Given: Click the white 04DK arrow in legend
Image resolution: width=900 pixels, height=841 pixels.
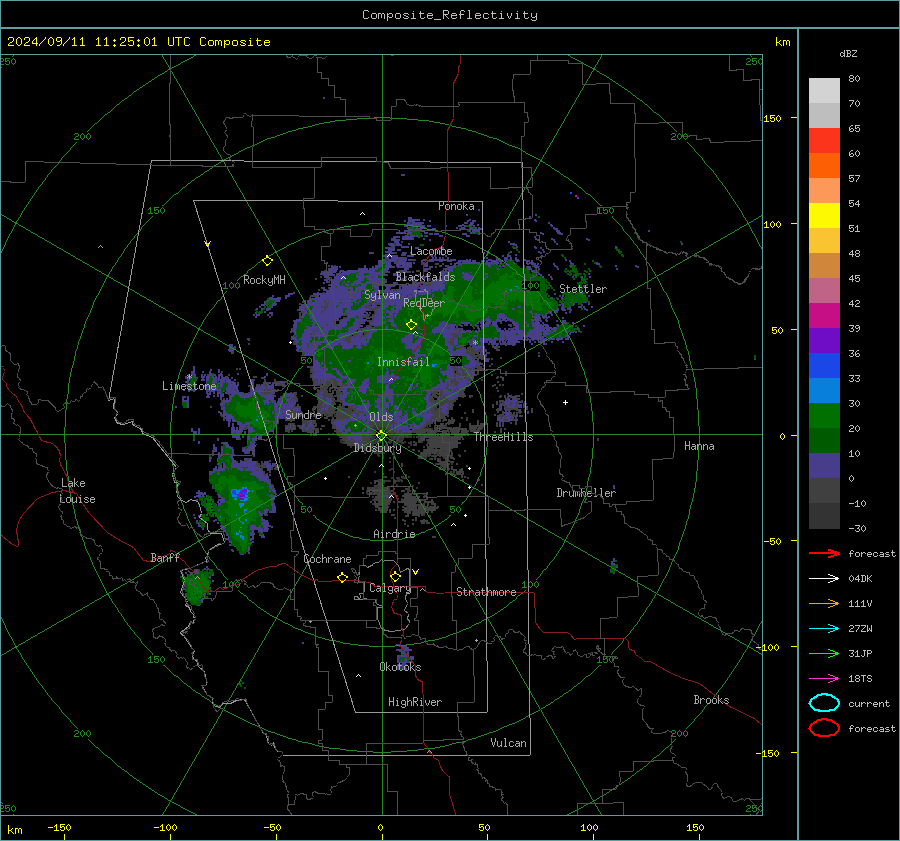Looking at the screenshot, I should point(824,579).
